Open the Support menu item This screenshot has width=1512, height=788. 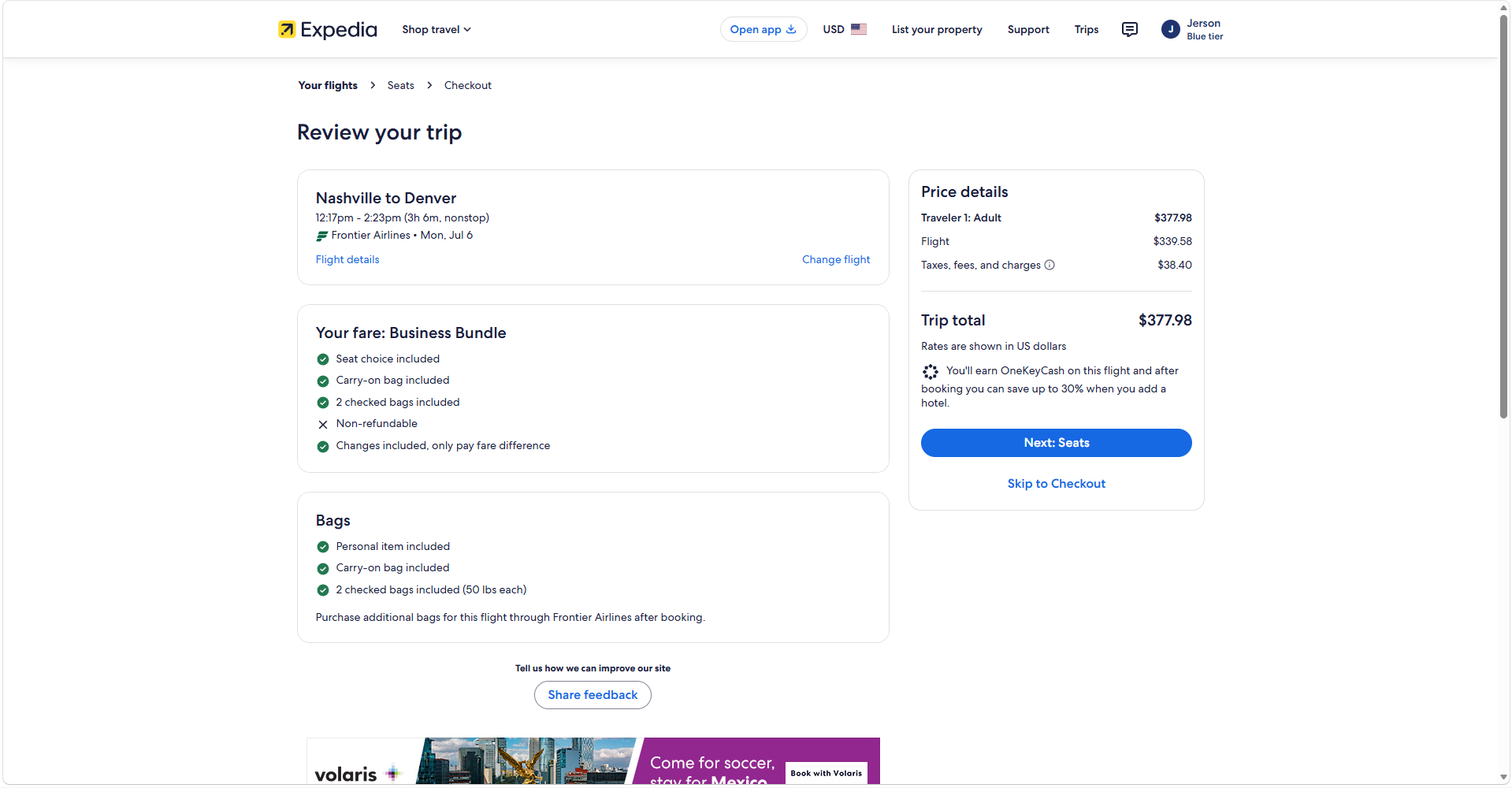point(1028,29)
